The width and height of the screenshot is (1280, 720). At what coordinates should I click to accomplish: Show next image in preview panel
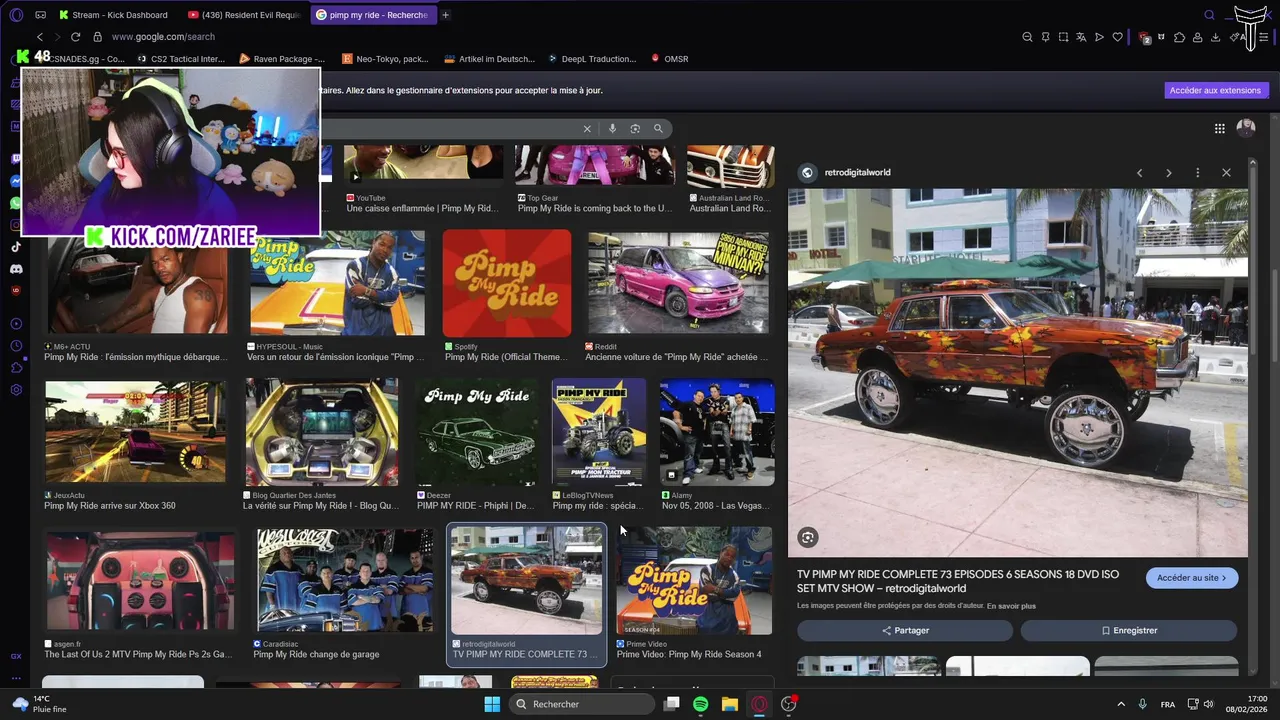[x=1168, y=173]
